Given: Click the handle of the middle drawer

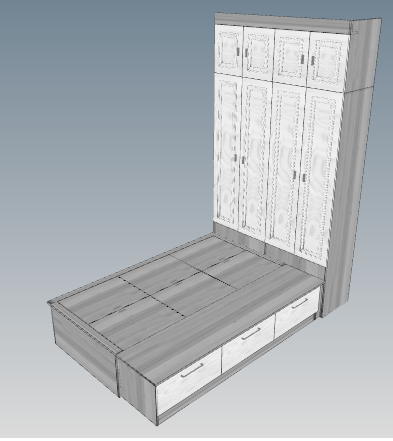Looking at the screenshot, I should [x=251, y=333].
